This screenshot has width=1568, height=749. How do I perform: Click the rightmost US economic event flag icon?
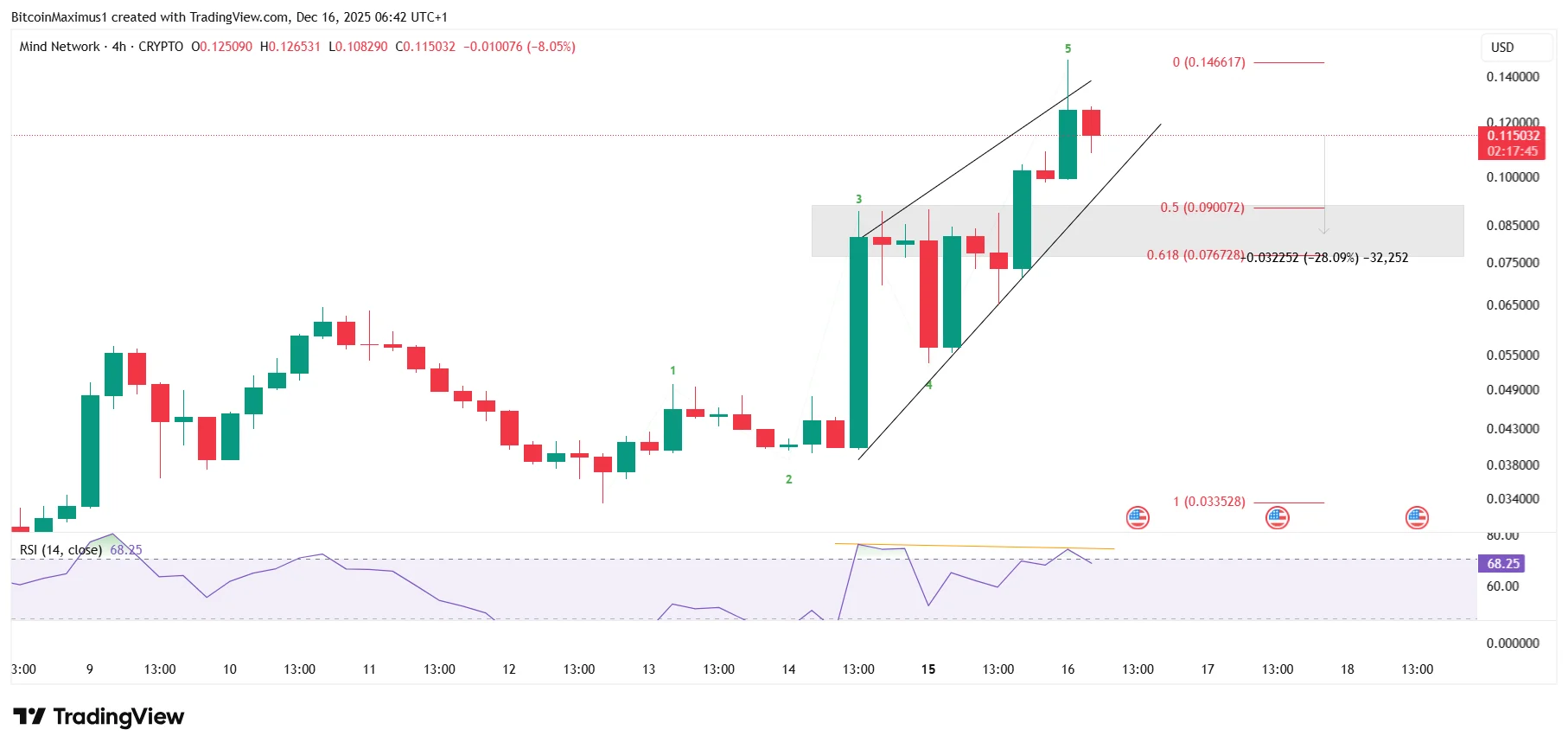(1417, 518)
